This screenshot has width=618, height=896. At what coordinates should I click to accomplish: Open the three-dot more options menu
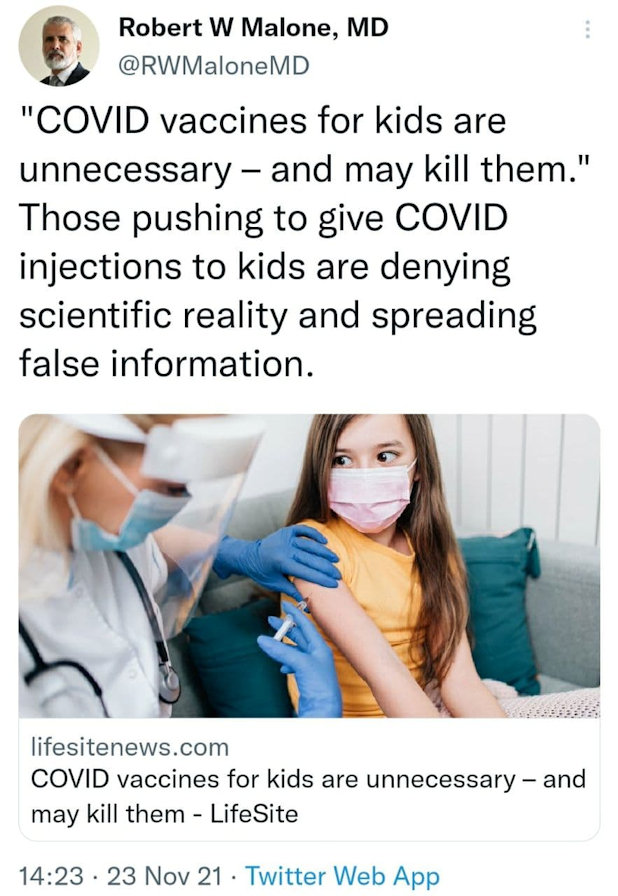588,30
